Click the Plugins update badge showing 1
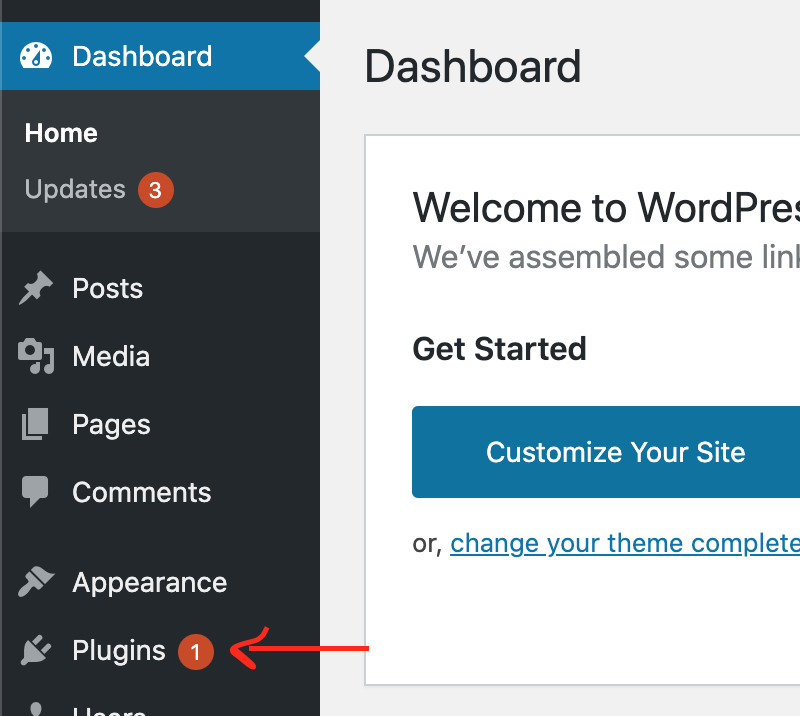 pyautogui.click(x=195, y=652)
